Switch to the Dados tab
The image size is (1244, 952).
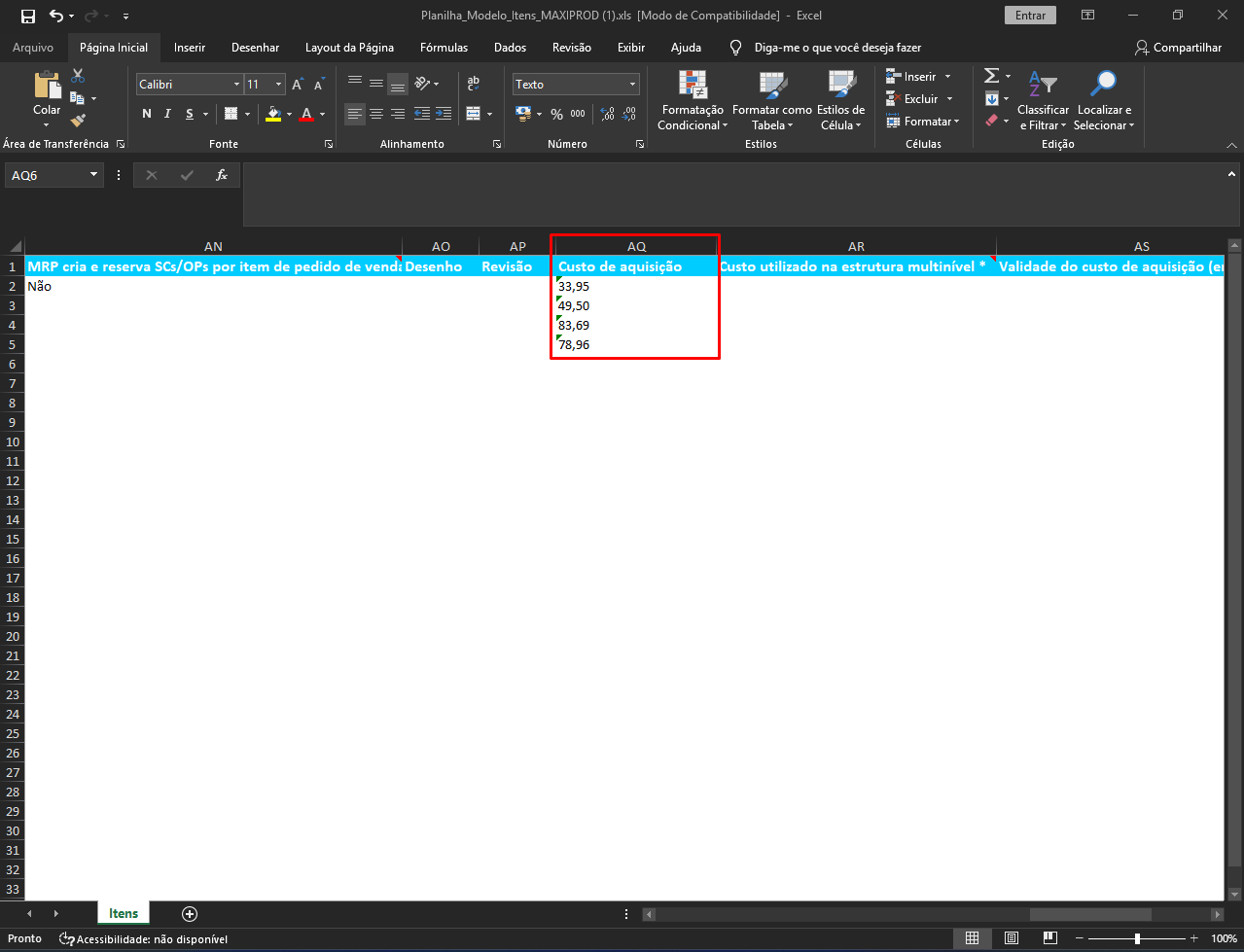pos(510,48)
